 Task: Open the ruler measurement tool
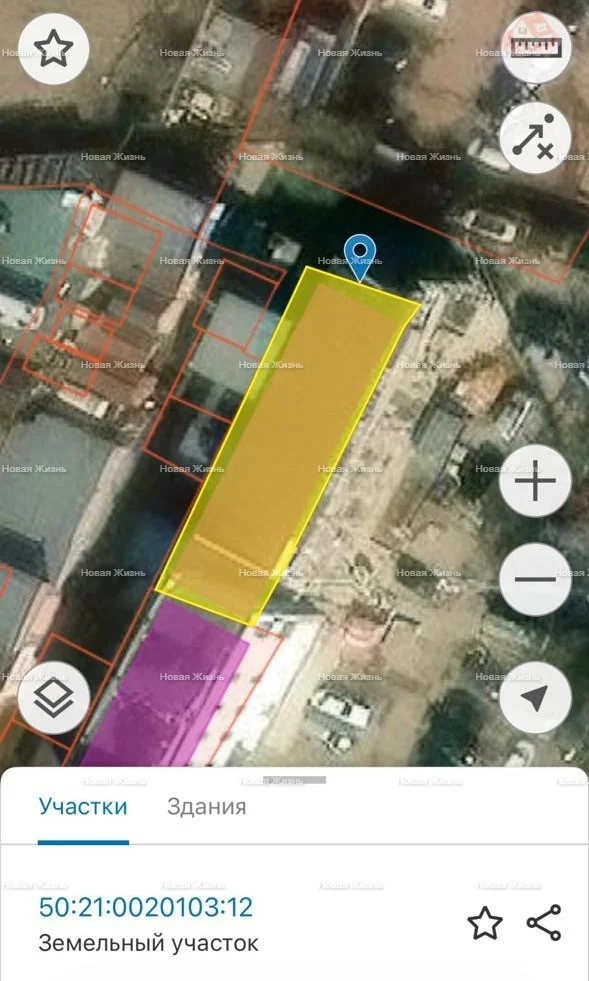[536, 45]
